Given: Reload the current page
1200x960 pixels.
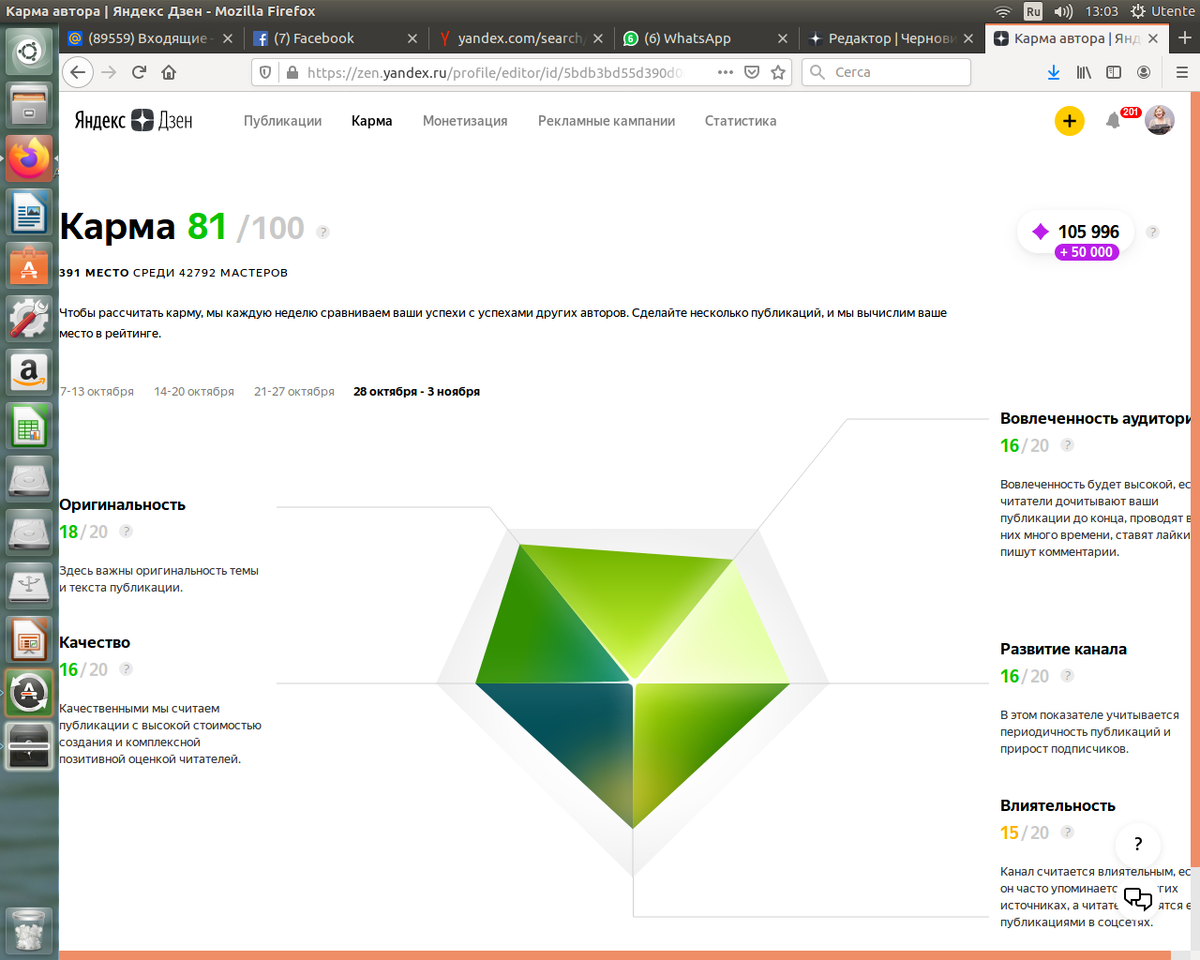Looking at the screenshot, I should pos(139,73).
